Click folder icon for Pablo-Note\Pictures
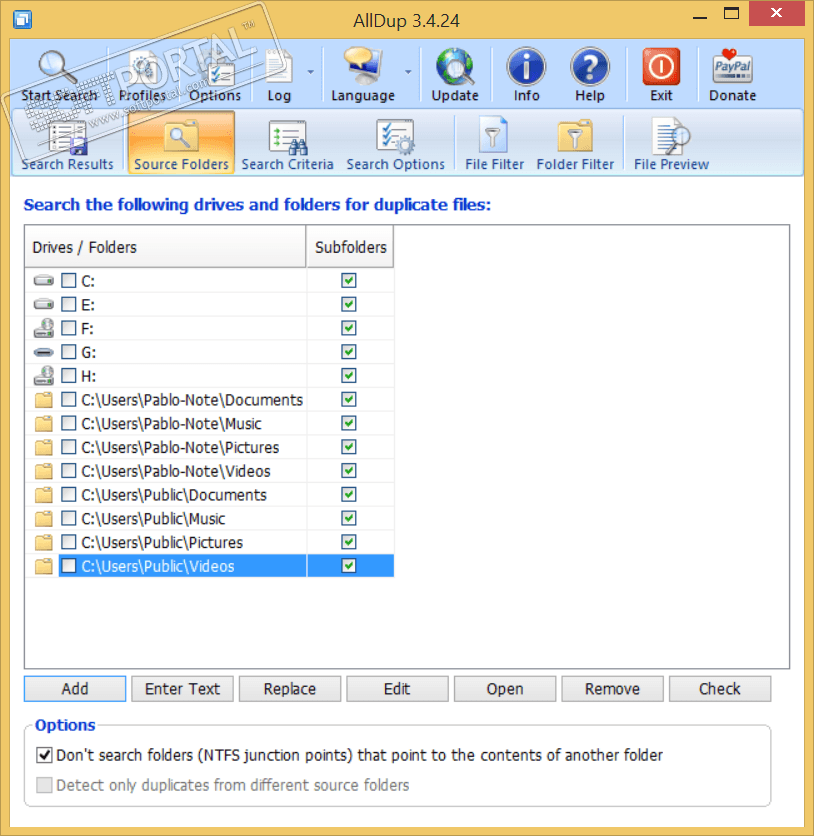This screenshot has height=836, width=814. click(44, 447)
